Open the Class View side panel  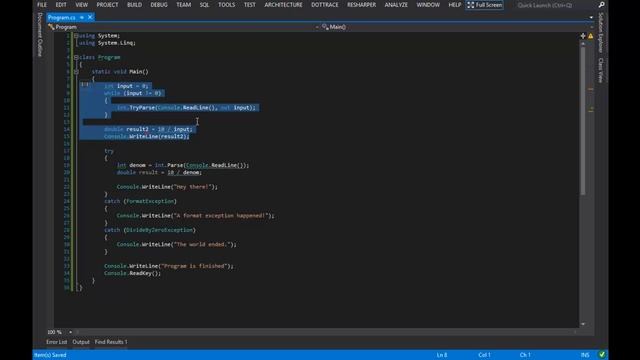click(601, 70)
